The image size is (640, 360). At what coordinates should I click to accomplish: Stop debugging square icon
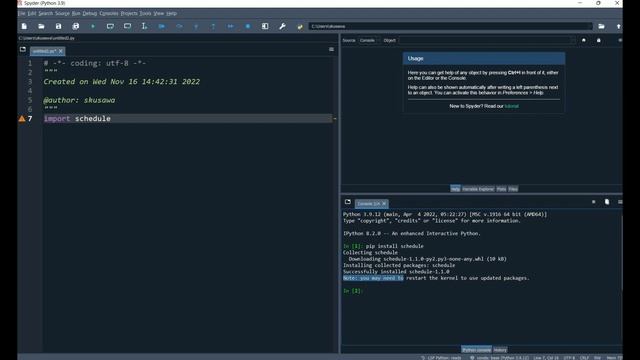click(x=248, y=26)
